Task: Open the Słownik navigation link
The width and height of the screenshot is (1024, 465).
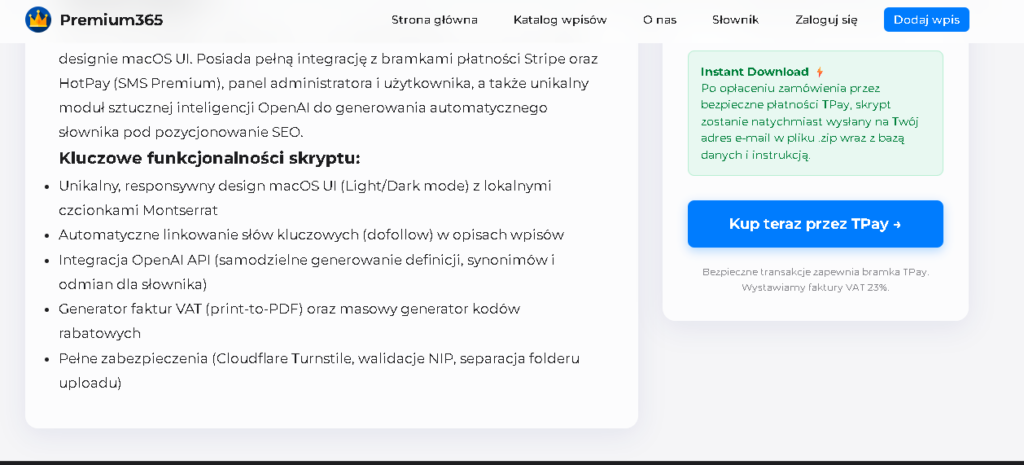Action: [x=735, y=20]
